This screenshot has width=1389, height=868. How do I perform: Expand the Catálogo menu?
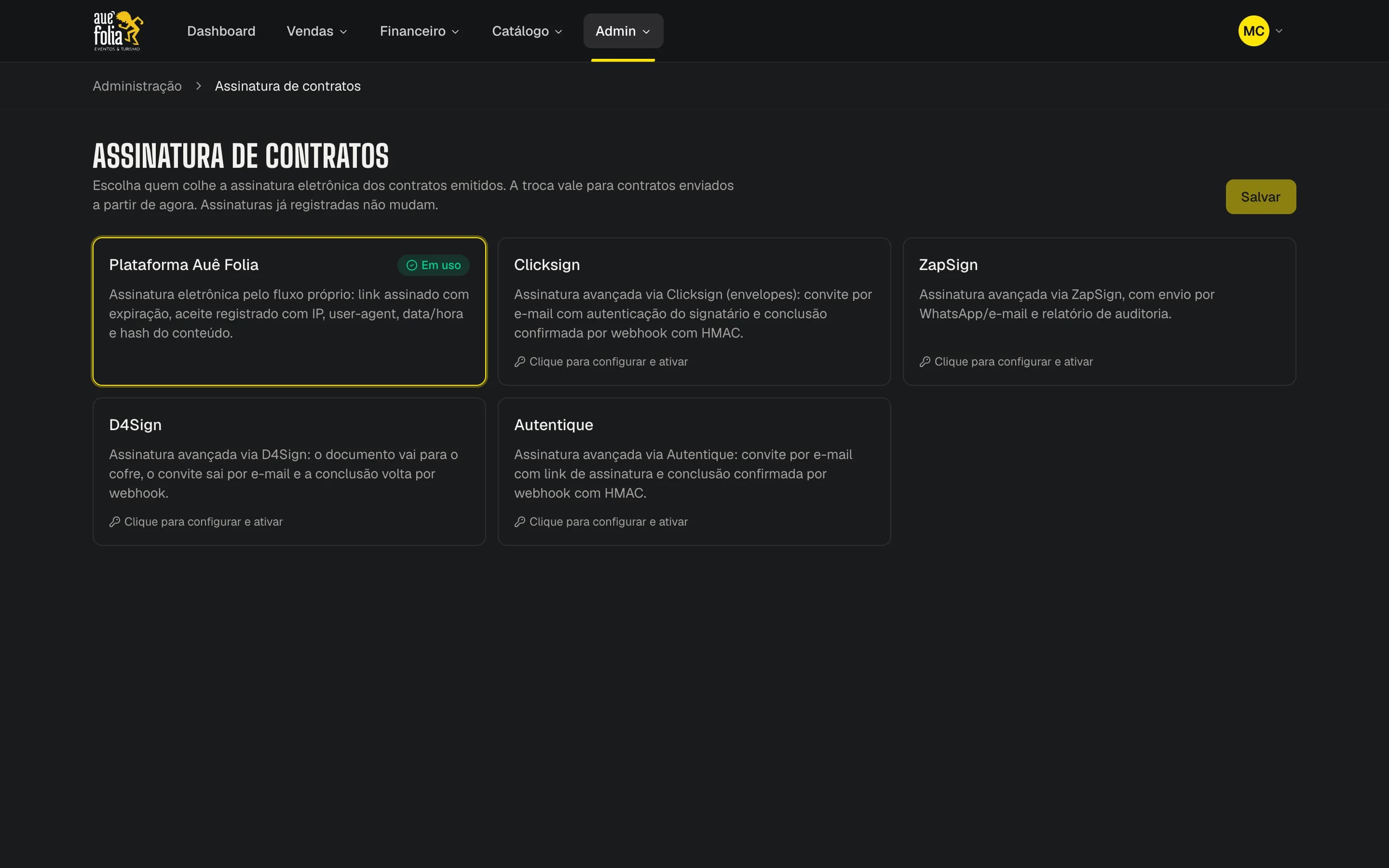[x=527, y=31]
